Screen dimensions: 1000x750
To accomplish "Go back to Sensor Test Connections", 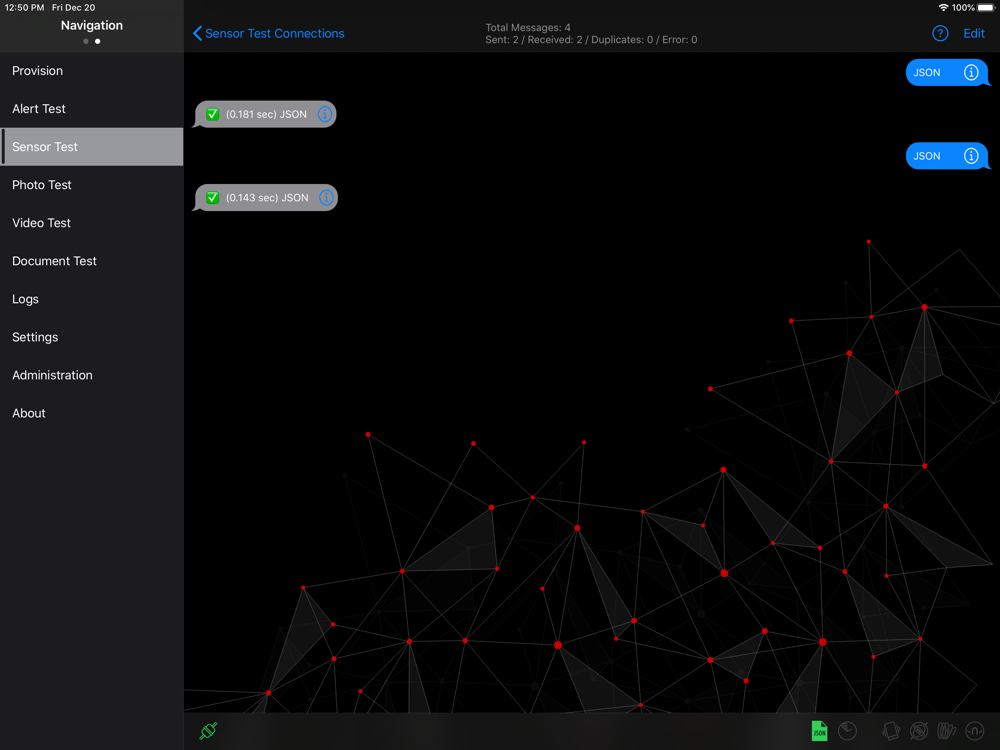I will coord(268,33).
